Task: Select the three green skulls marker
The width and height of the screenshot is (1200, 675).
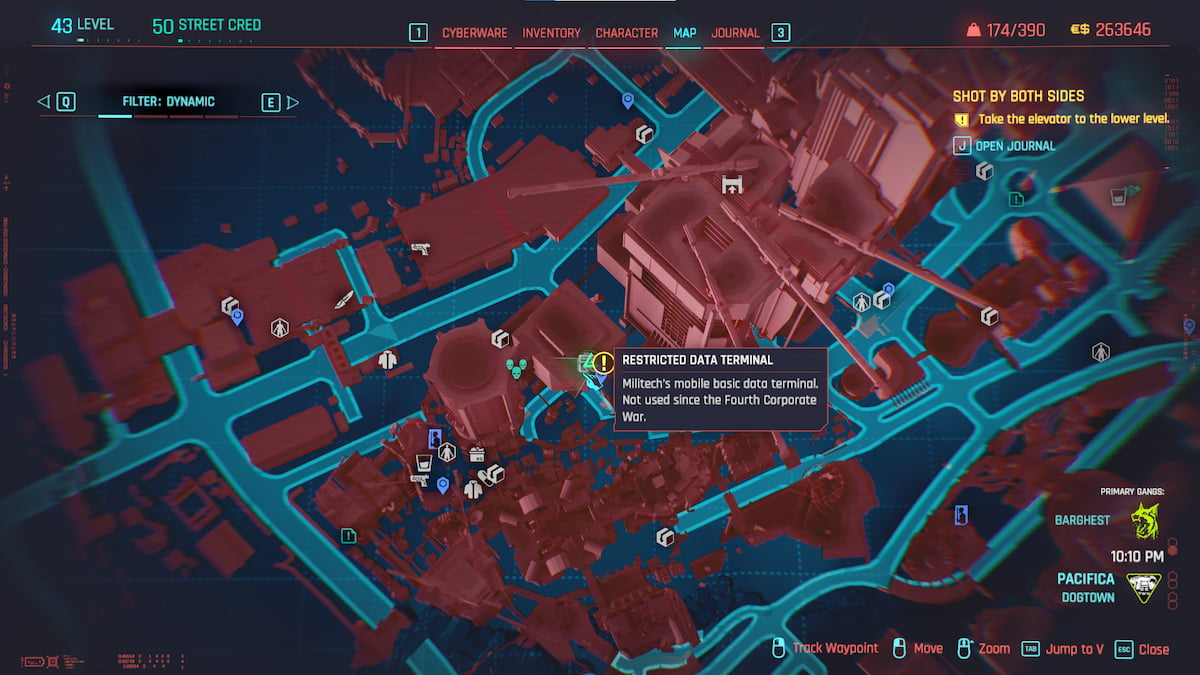Action: click(x=514, y=368)
